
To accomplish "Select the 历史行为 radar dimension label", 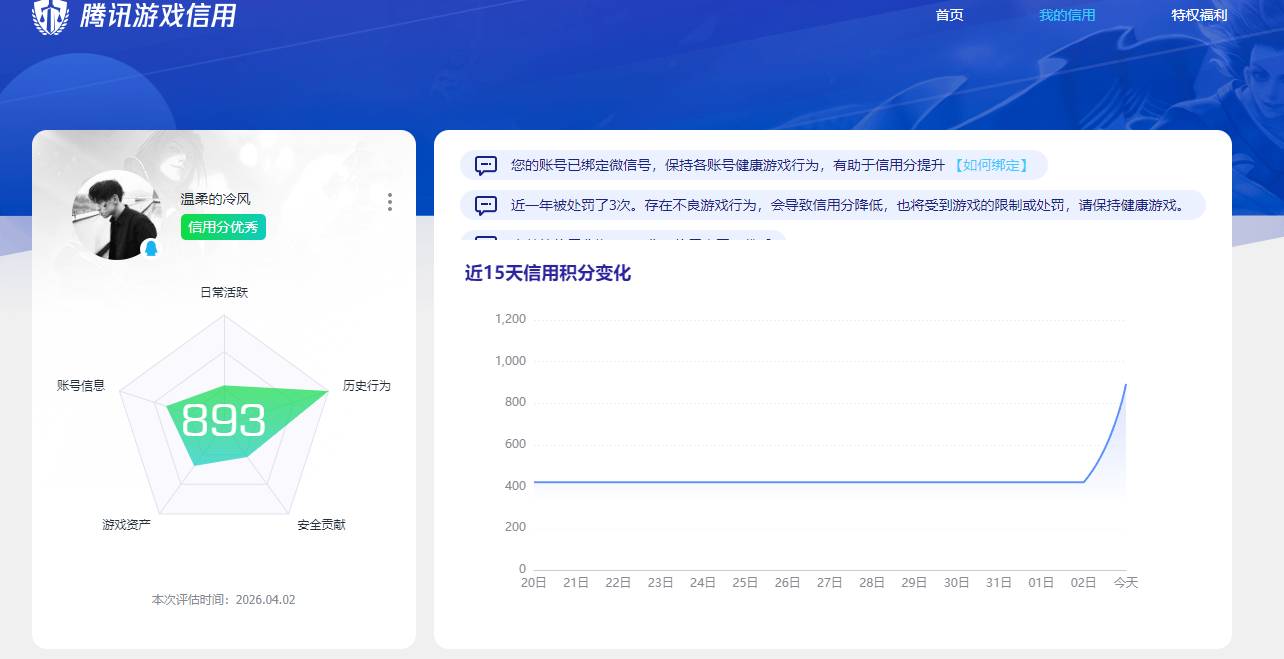I will pyautogui.click(x=370, y=385).
